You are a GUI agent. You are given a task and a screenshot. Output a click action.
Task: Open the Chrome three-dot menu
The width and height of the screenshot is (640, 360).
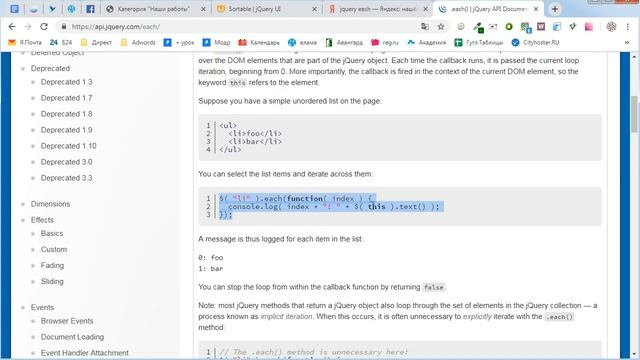(x=627, y=27)
